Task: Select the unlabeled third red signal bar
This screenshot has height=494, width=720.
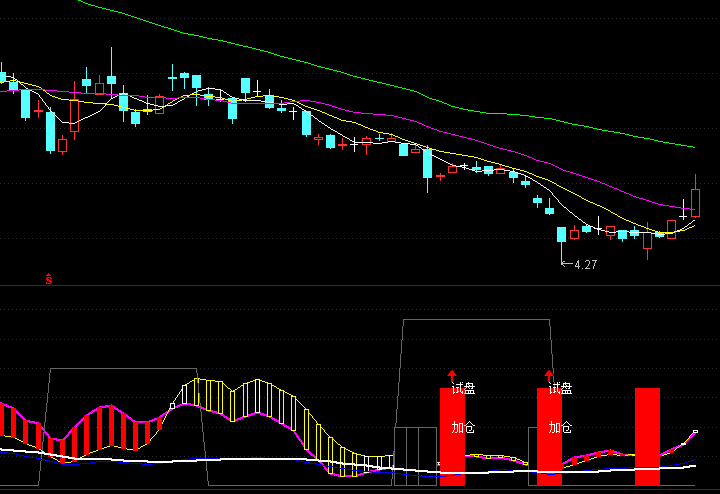Action: 647,437
